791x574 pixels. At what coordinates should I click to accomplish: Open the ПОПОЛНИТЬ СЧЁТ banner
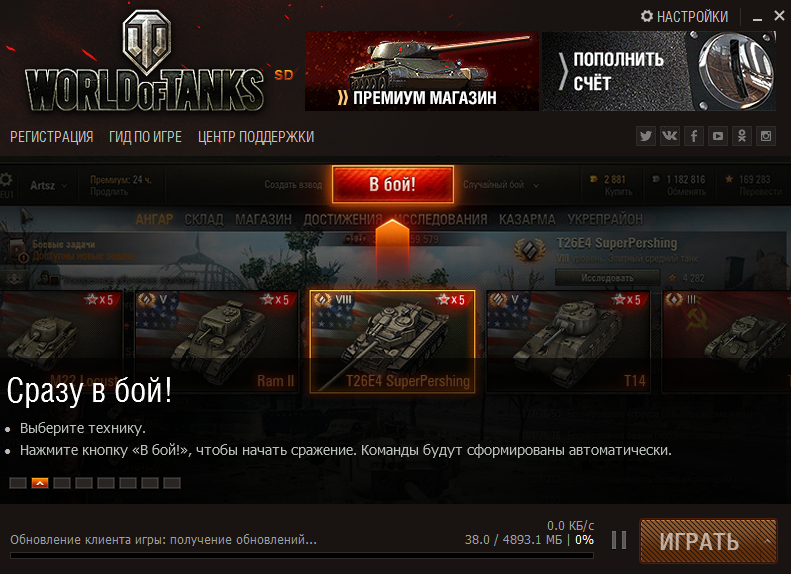(659, 71)
